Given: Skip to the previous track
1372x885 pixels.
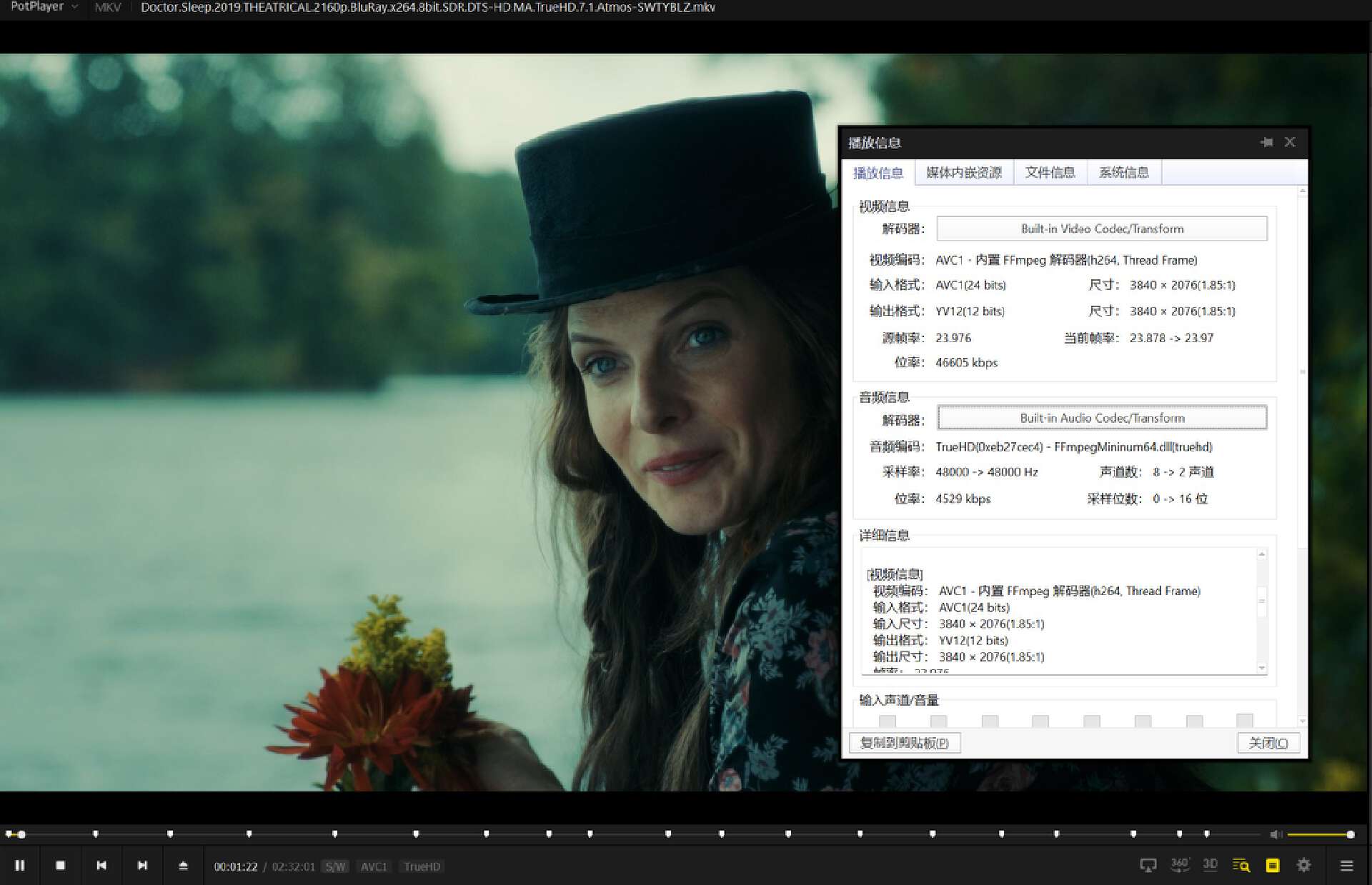Looking at the screenshot, I should (101, 866).
